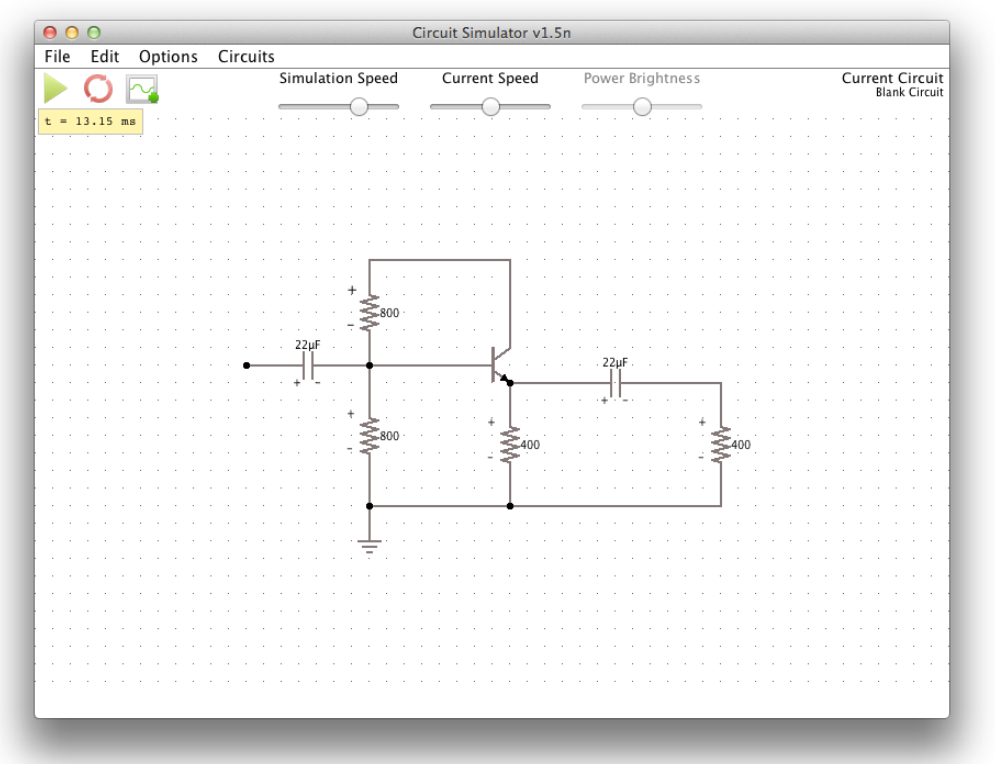The image size is (995, 764).
Task: Click the Power Brightness slider knob
Action: click(x=642, y=107)
